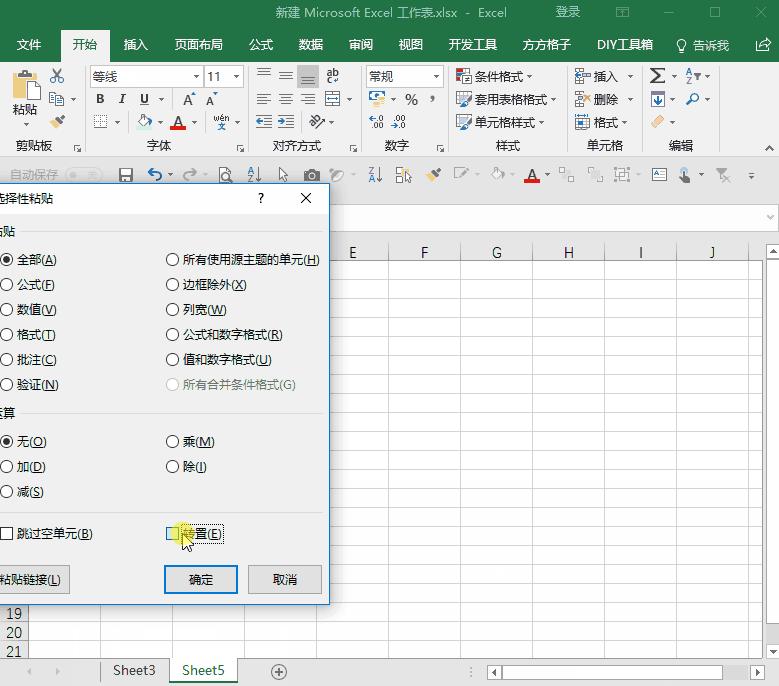Open the number format dropdown 常规
This screenshot has height=686, width=779.
pyautogui.click(x=436, y=76)
